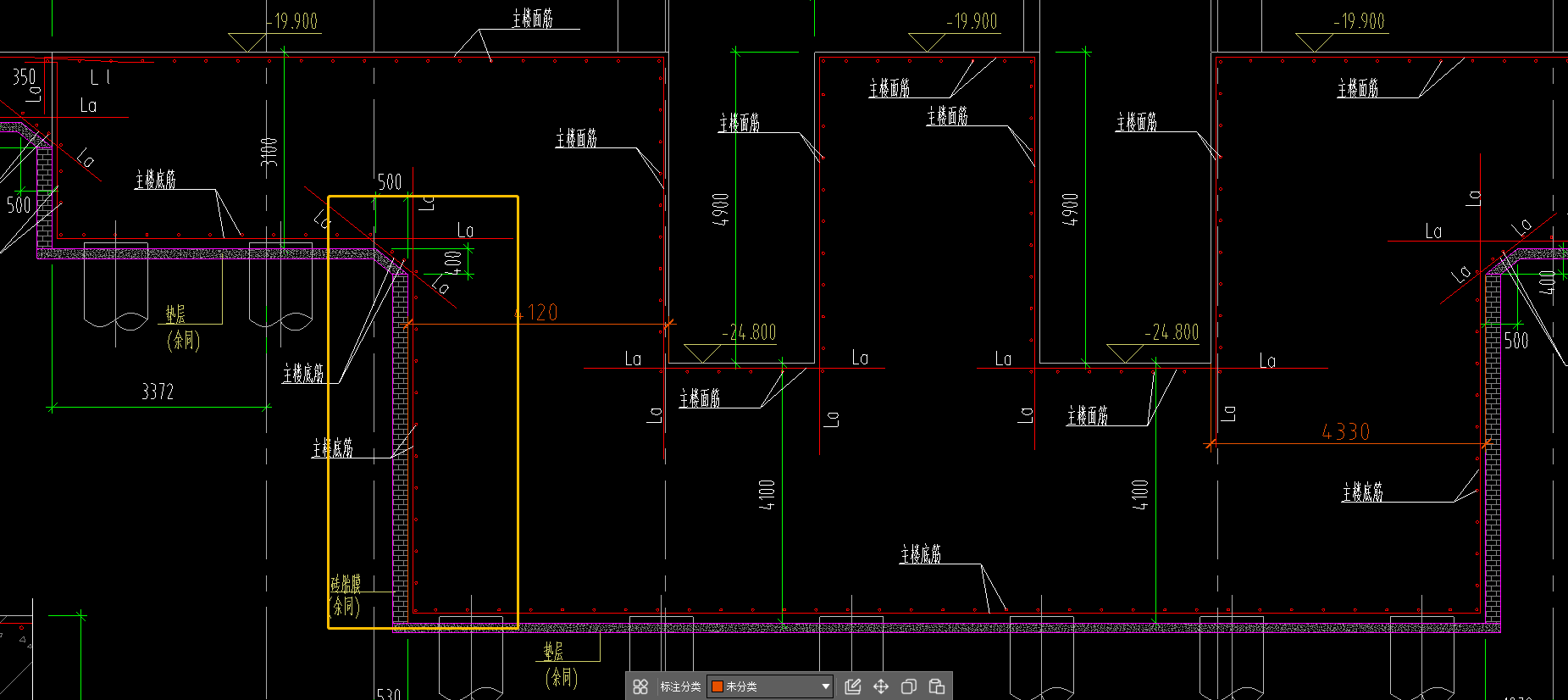Select the move annotation arrows icon
This screenshot has width=1568, height=700.
[881, 686]
